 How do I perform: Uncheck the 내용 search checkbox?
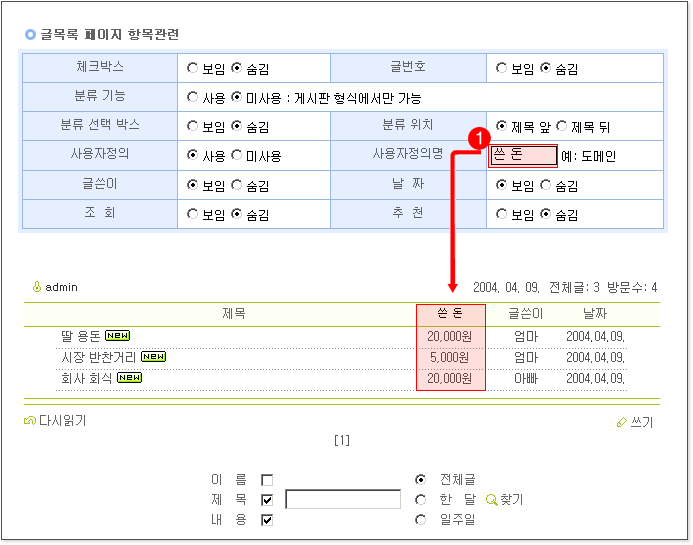click(x=267, y=520)
